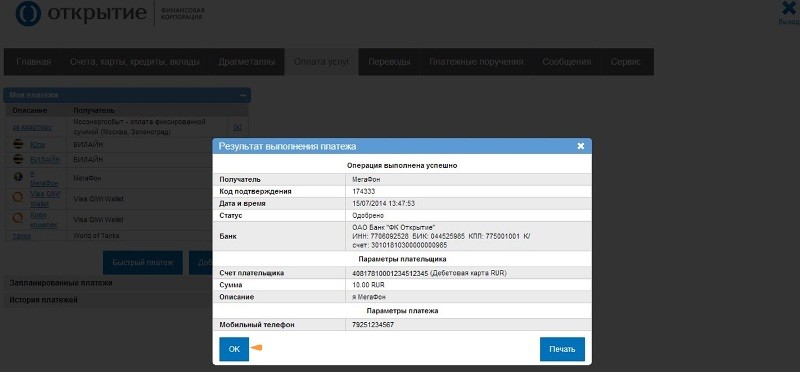Open the танки payment link
This screenshot has height=372, width=800.
pos(22,236)
